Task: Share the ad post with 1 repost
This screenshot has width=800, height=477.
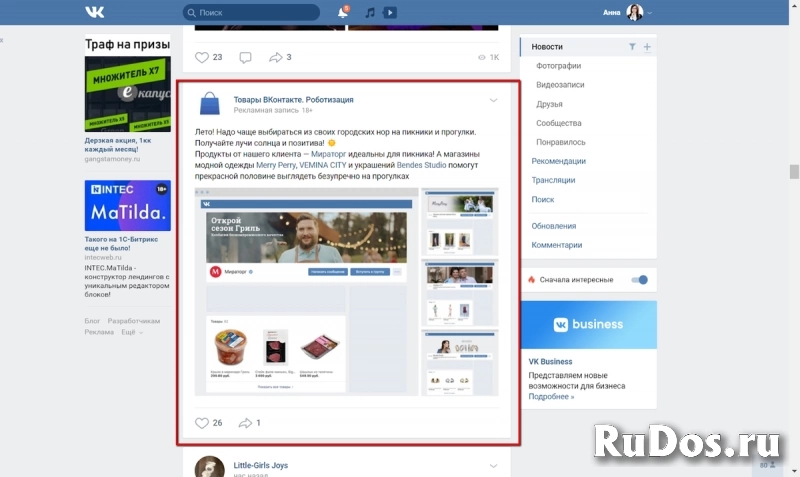Action: (249, 423)
